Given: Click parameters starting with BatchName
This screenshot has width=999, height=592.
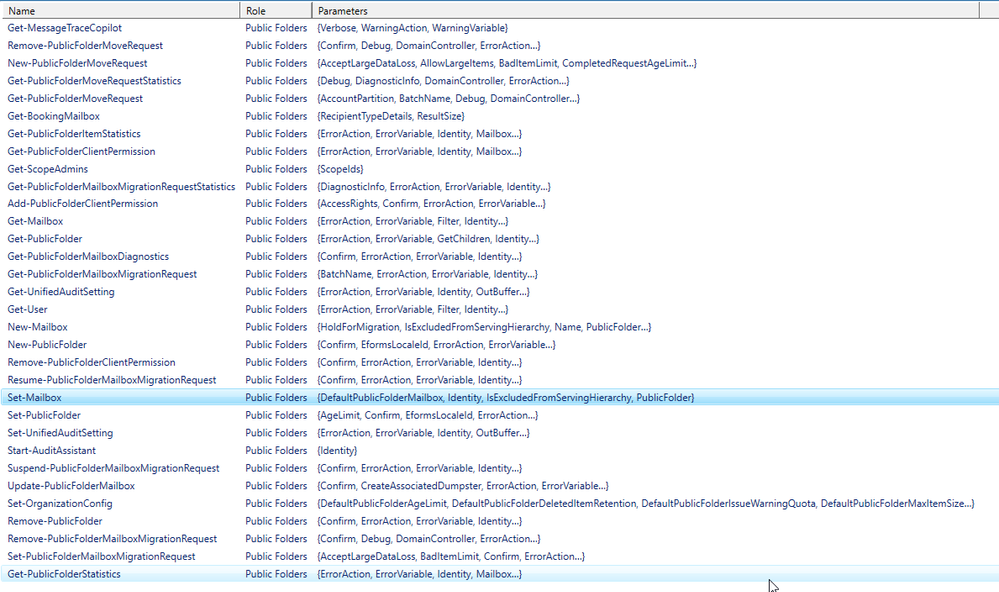Looking at the screenshot, I should click(x=427, y=274).
